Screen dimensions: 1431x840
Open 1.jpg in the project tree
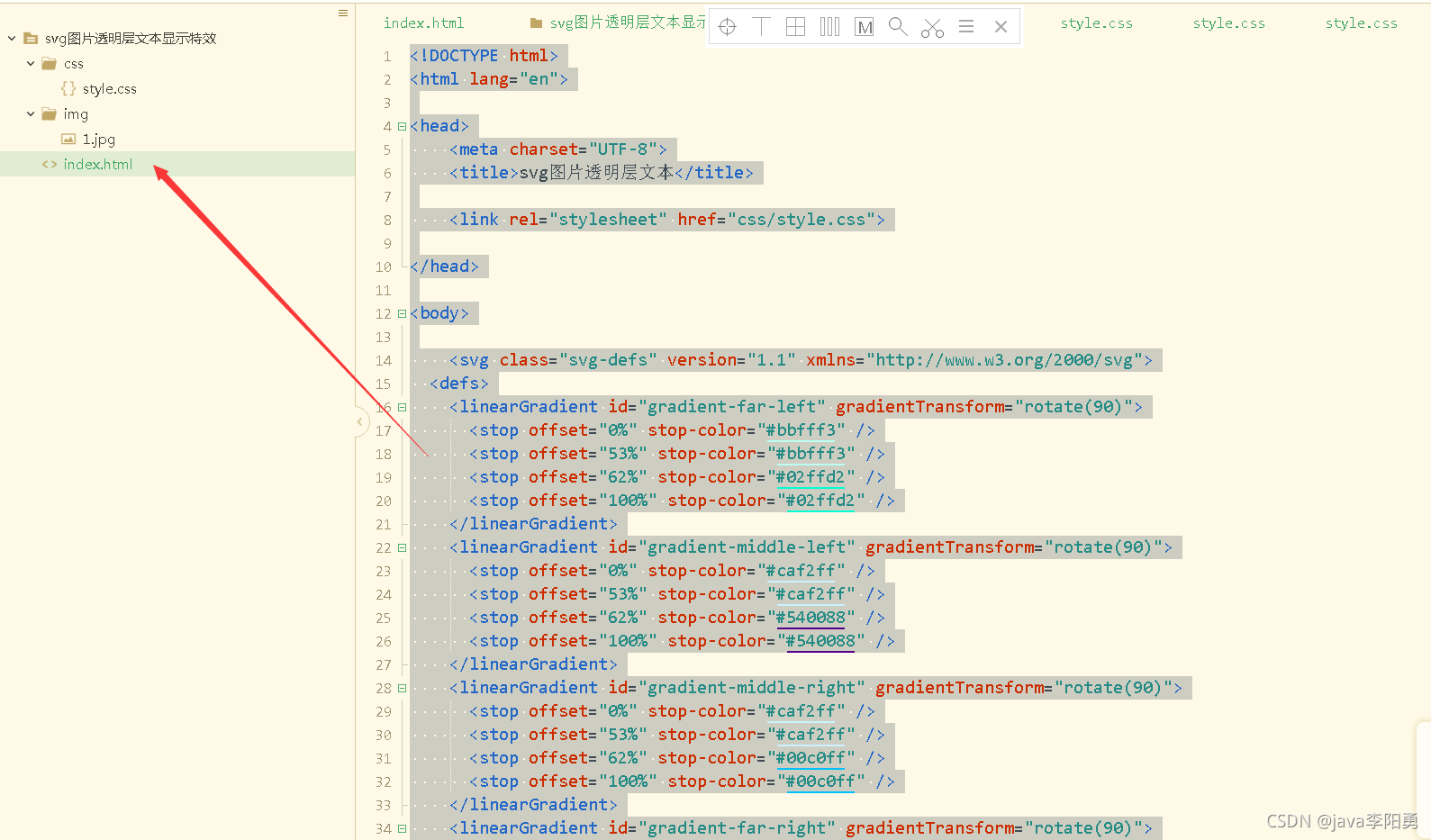[x=99, y=140]
